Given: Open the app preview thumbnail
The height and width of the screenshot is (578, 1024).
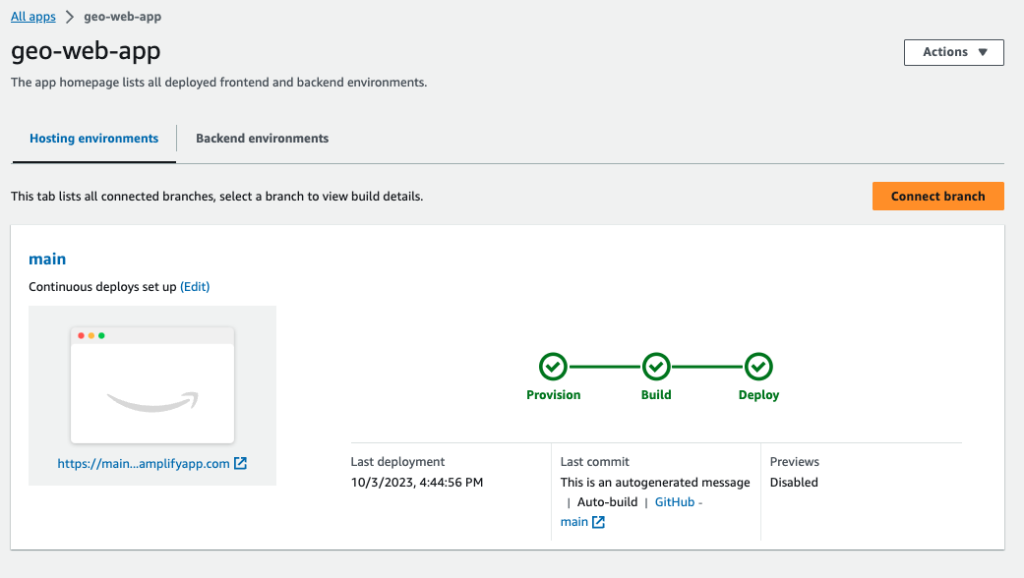Looking at the screenshot, I should click(152, 385).
